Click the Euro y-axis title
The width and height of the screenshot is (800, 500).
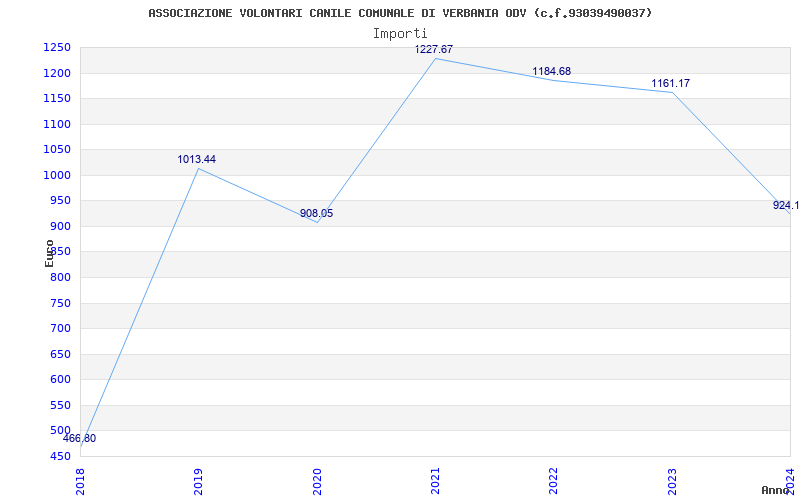coord(49,253)
